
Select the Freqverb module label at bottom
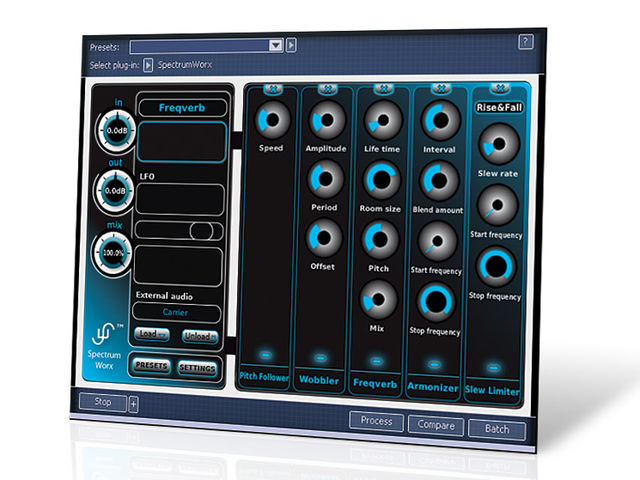coord(375,383)
